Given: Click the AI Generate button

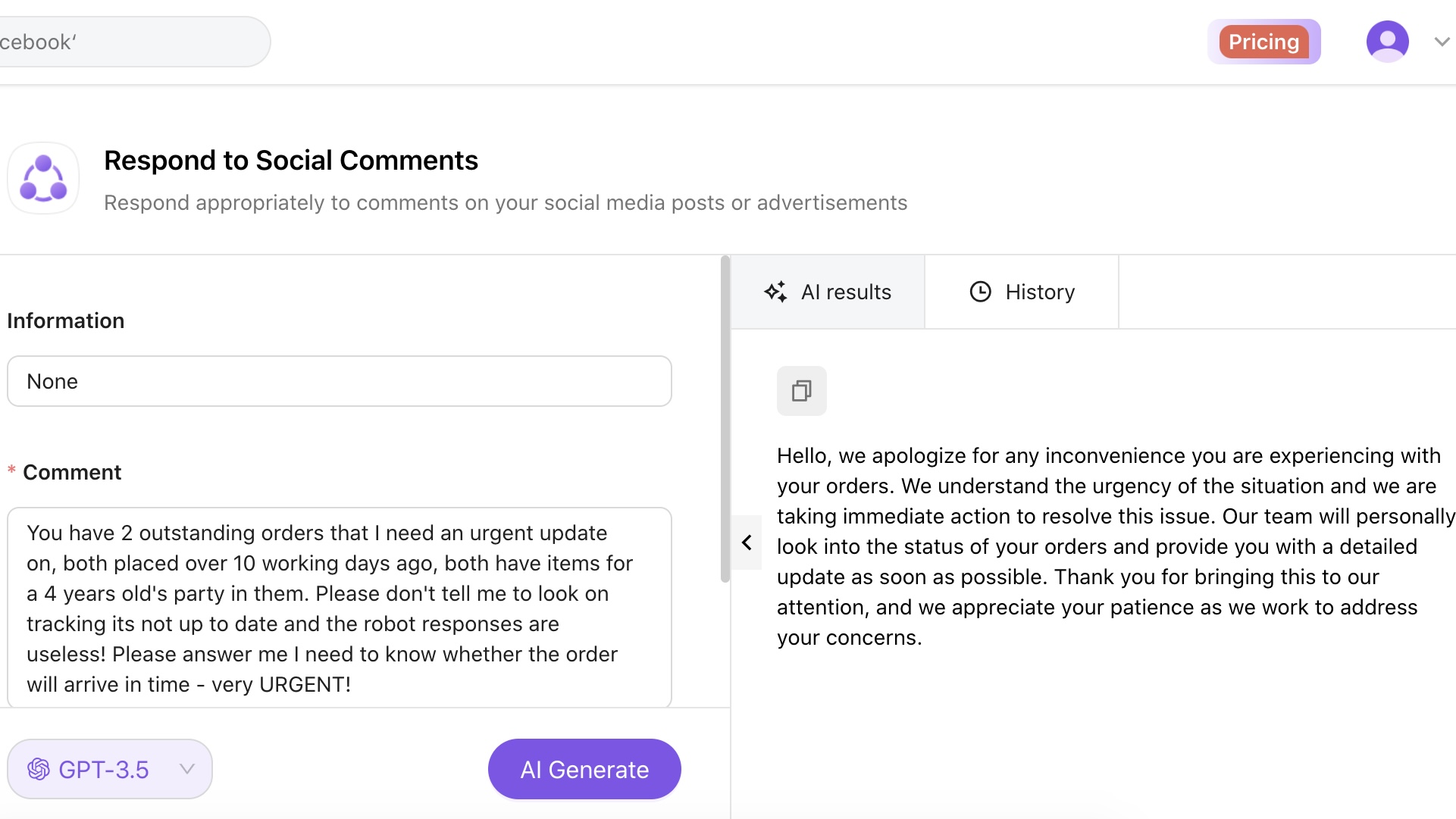Looking at the screenshot, I should click(x=584, y=768).
